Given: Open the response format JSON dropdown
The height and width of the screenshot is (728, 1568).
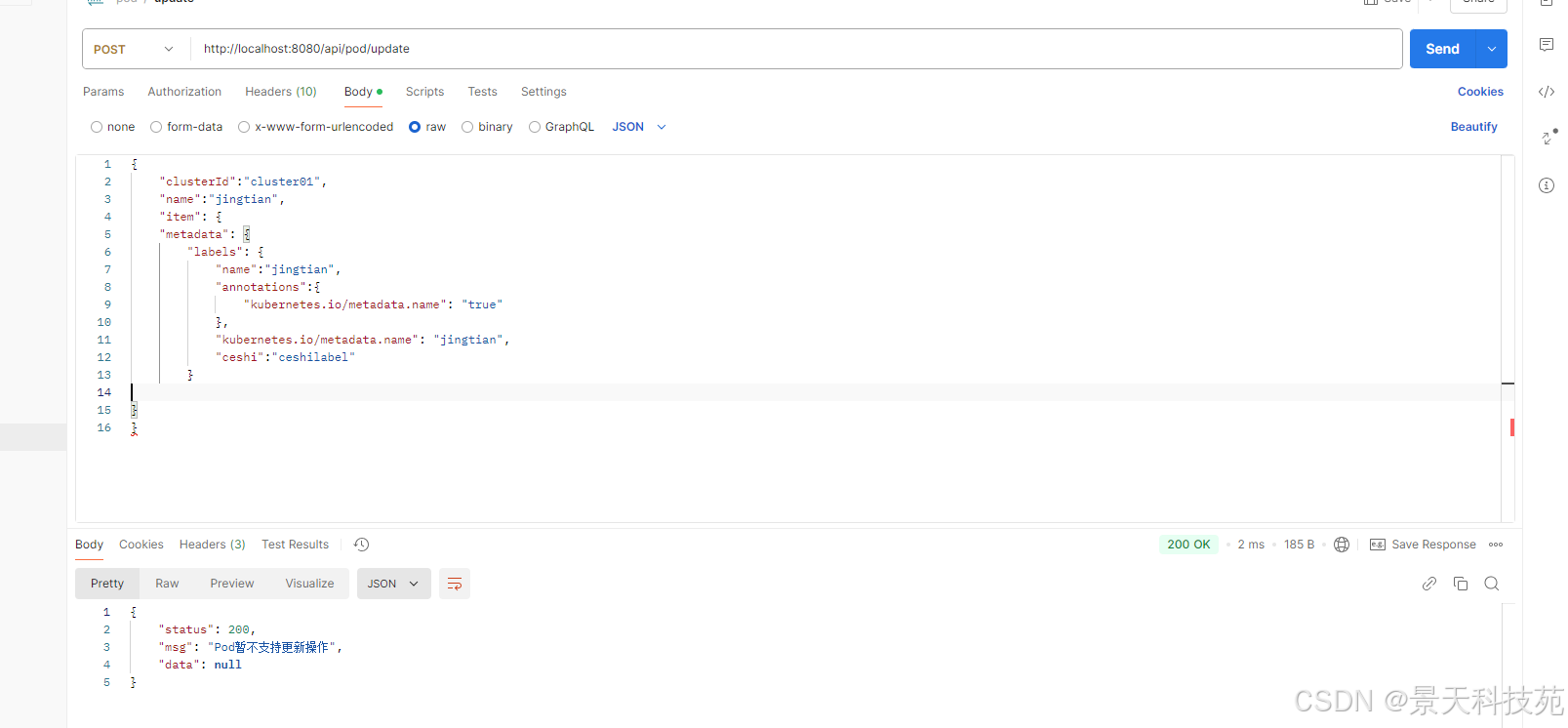Looking at the screenshot, I should 393,584.
